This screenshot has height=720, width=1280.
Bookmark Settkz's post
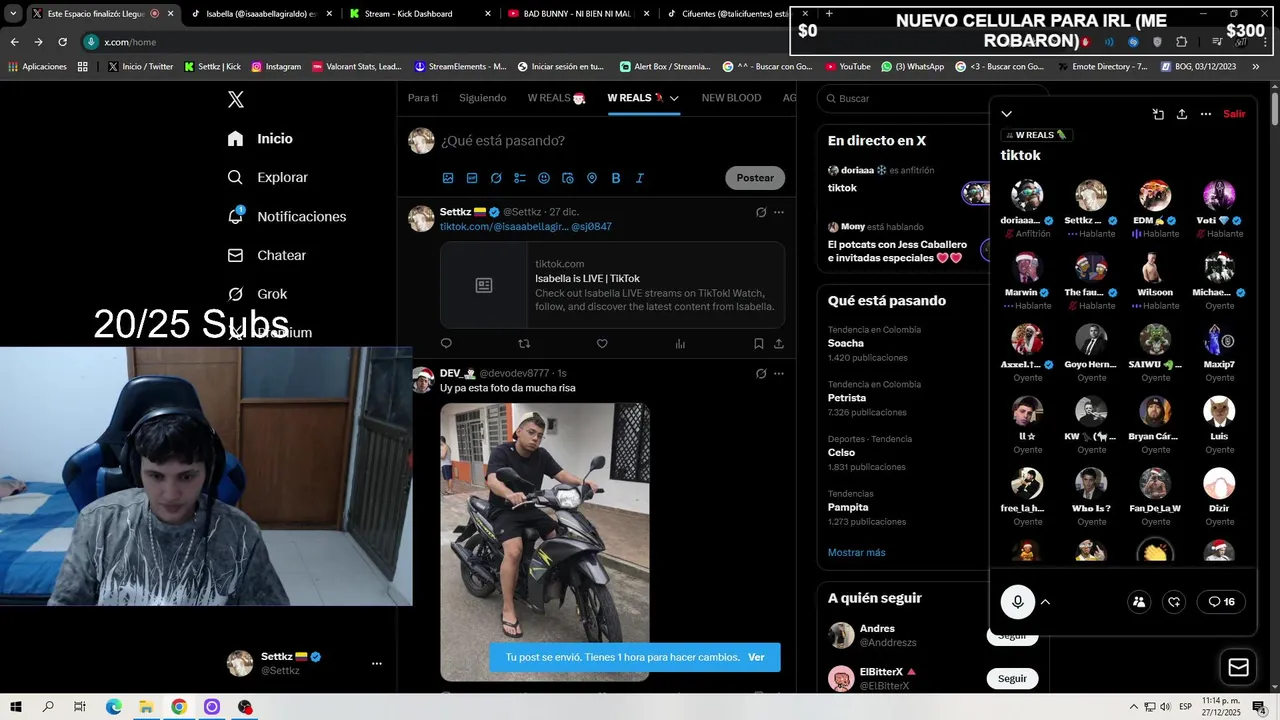coord(759,344)
